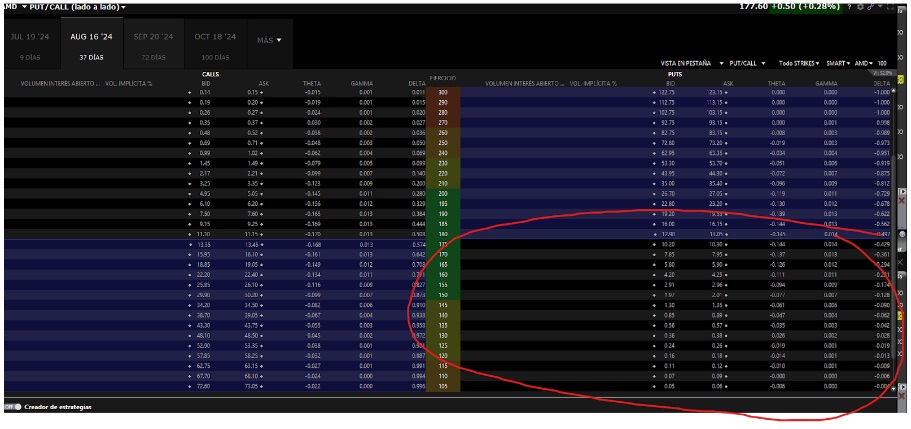Expand the AMD symbol dropdown at top left
Screen dimensions: 911x429
tap(9, 7)
